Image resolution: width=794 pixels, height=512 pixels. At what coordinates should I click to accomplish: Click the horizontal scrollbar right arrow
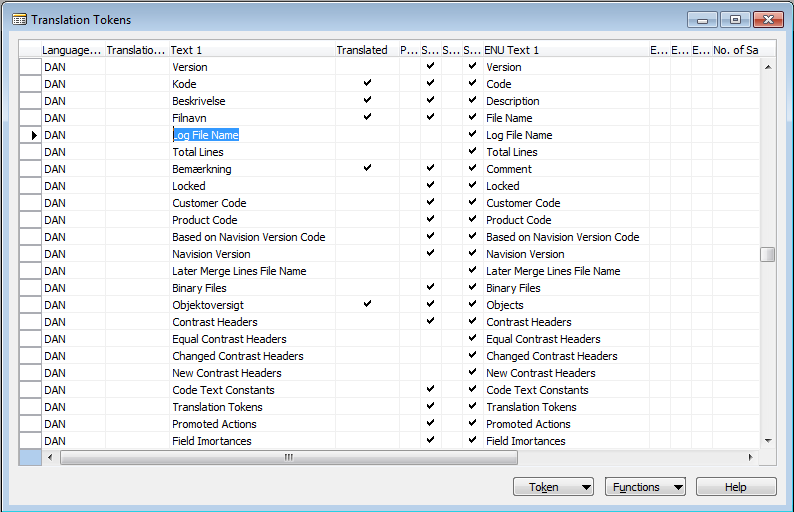[751, 457]
